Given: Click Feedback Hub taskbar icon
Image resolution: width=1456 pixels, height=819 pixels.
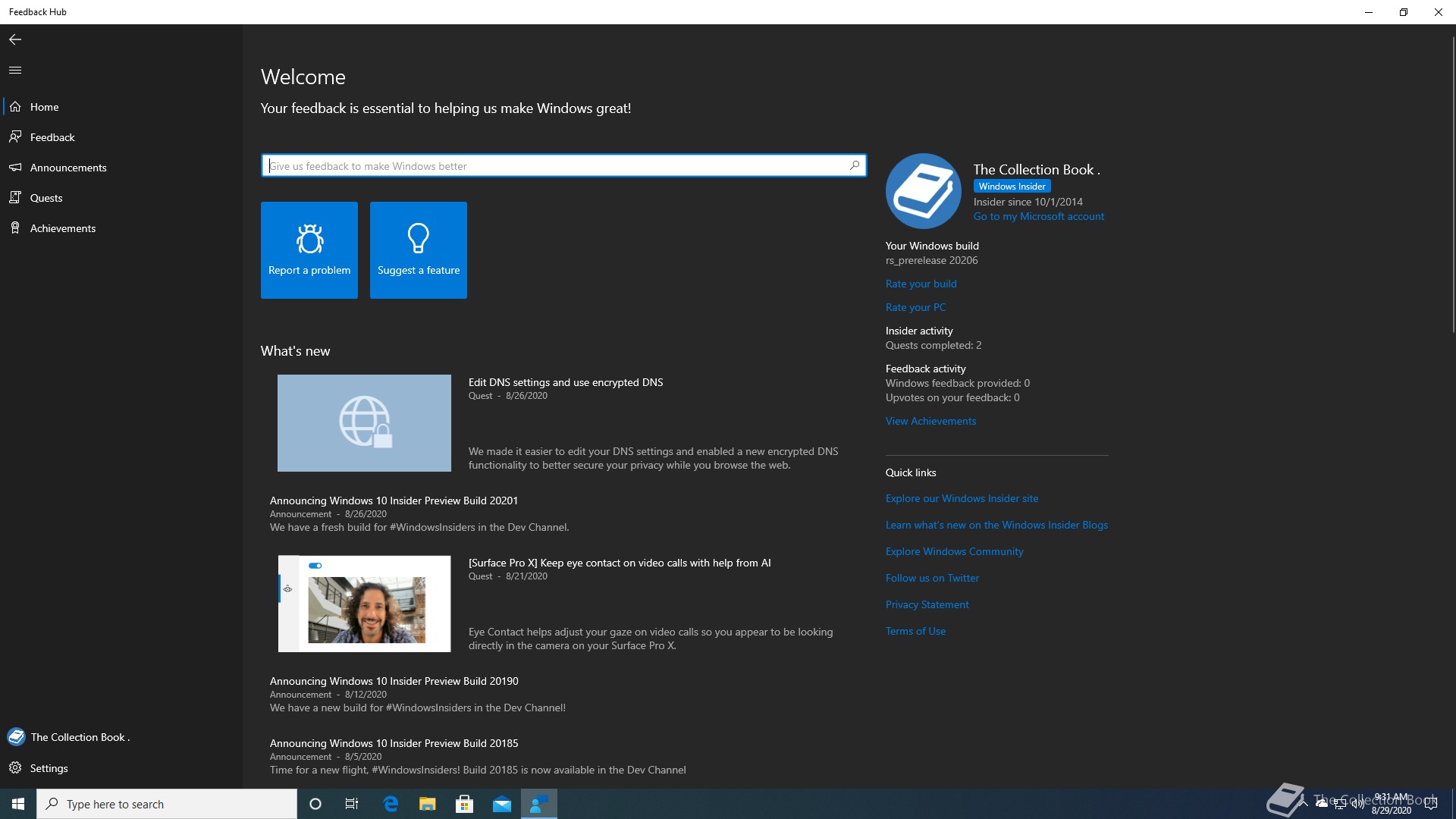Looking at the screenshot, I should pos(539,804).
